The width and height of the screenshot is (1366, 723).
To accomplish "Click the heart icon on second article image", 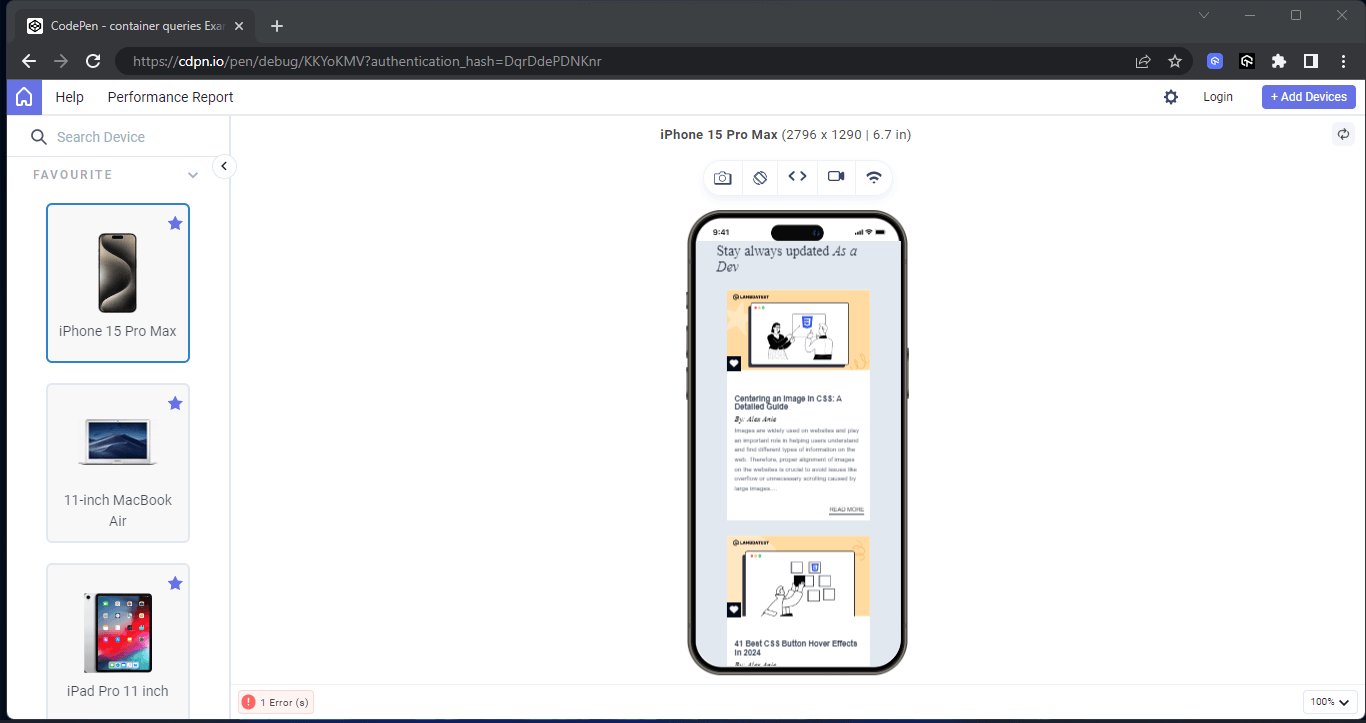I will click(x=734, y=609).
